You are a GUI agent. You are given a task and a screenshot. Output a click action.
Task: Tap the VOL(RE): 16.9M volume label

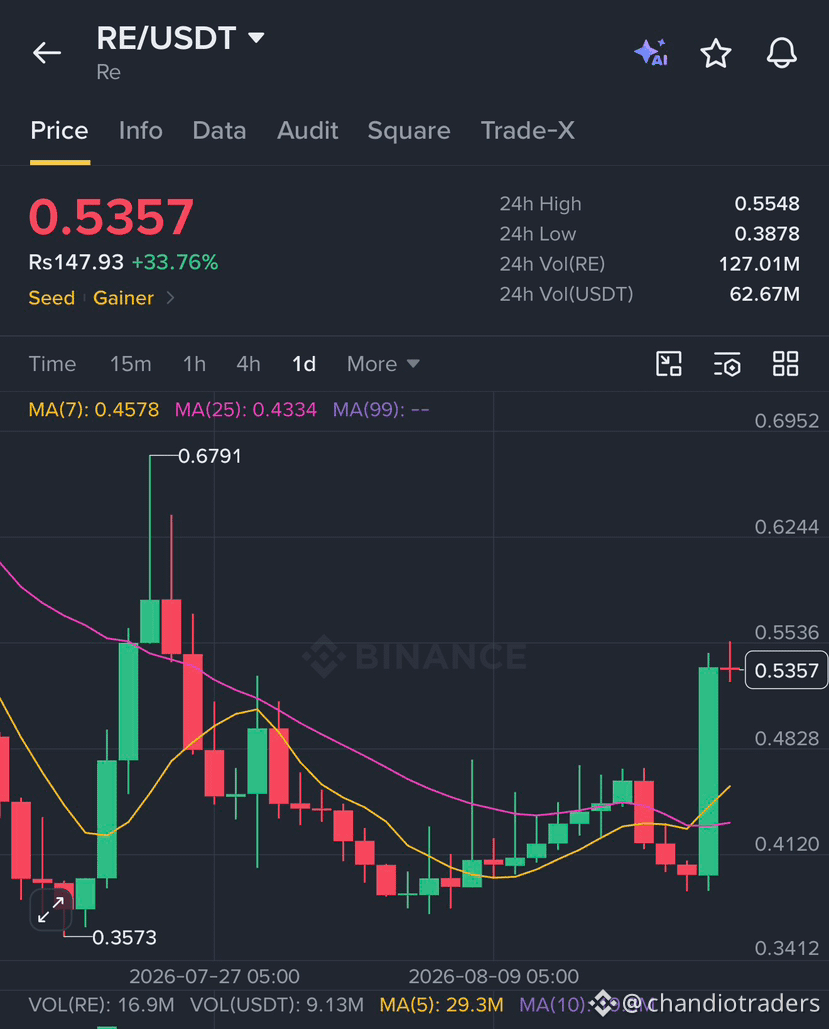click(x=101, y=1005)
